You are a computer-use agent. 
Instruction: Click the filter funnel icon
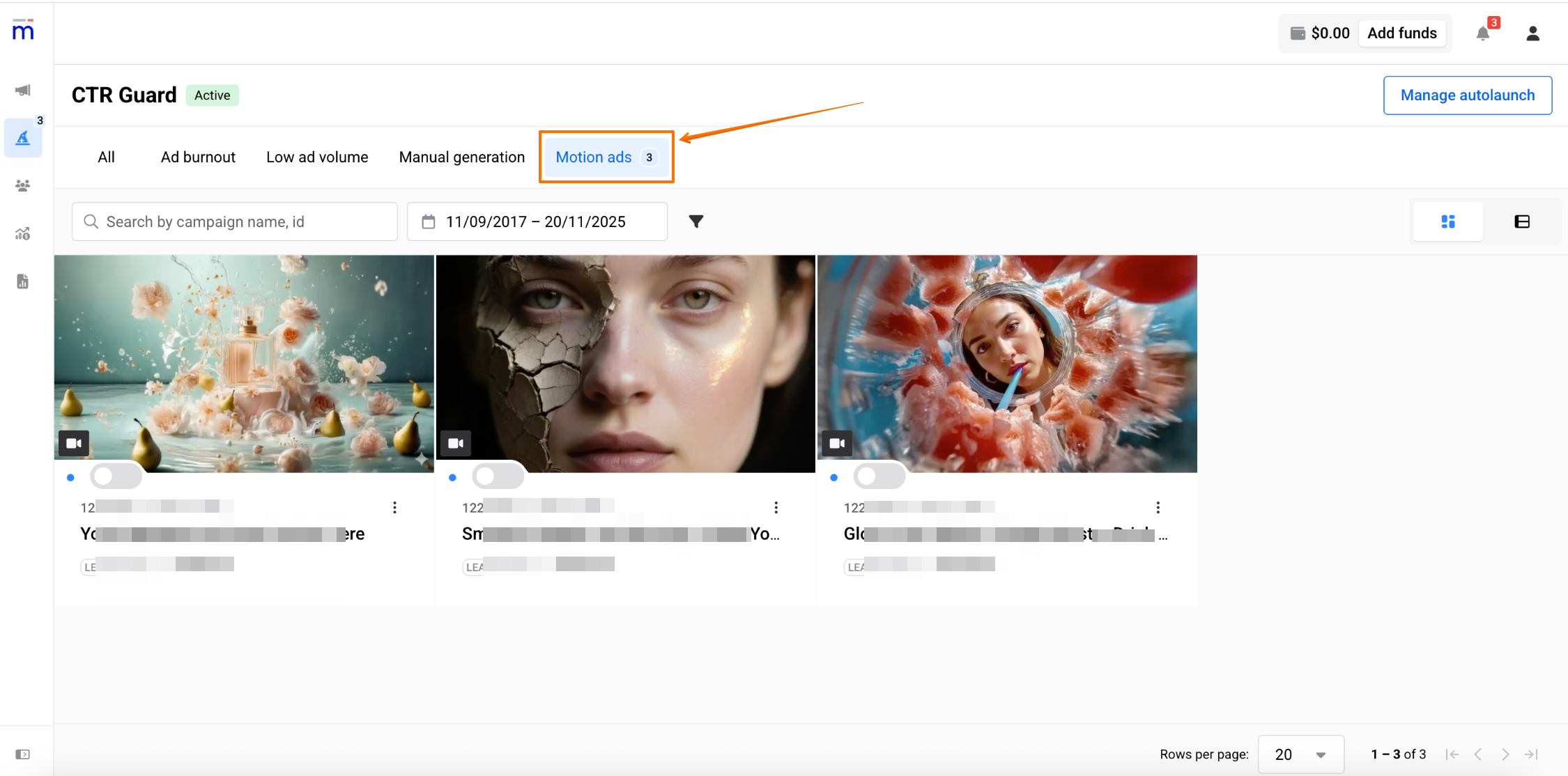(695, 222)
